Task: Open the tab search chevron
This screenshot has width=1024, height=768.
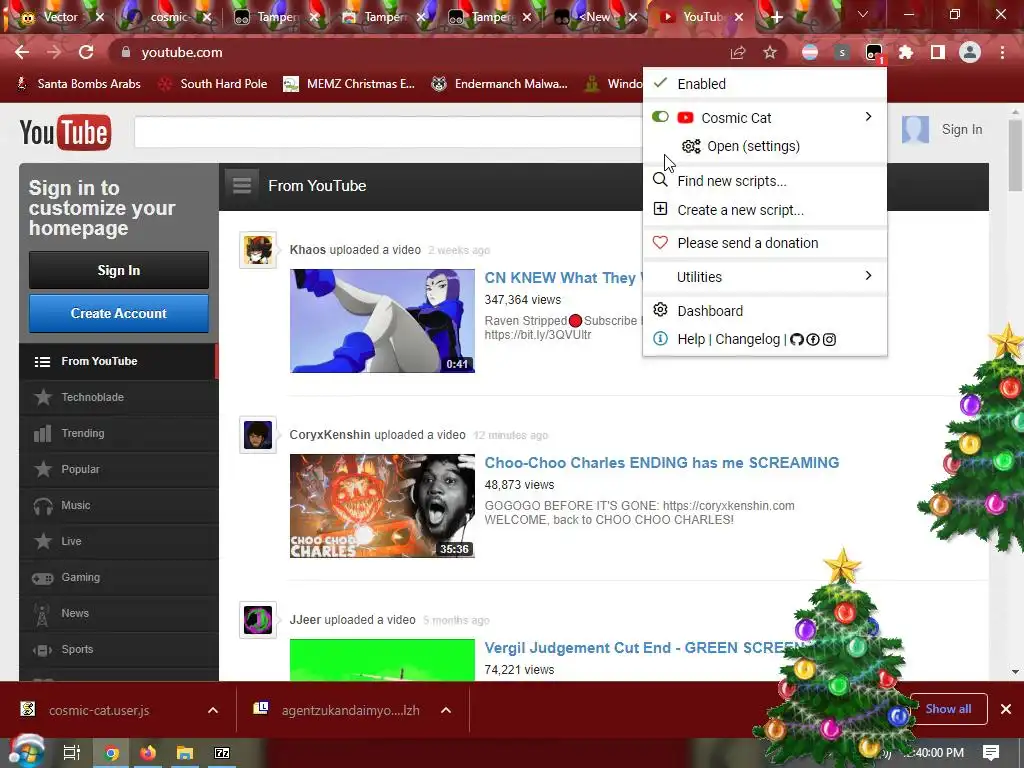Action: (x=863, y=14)
